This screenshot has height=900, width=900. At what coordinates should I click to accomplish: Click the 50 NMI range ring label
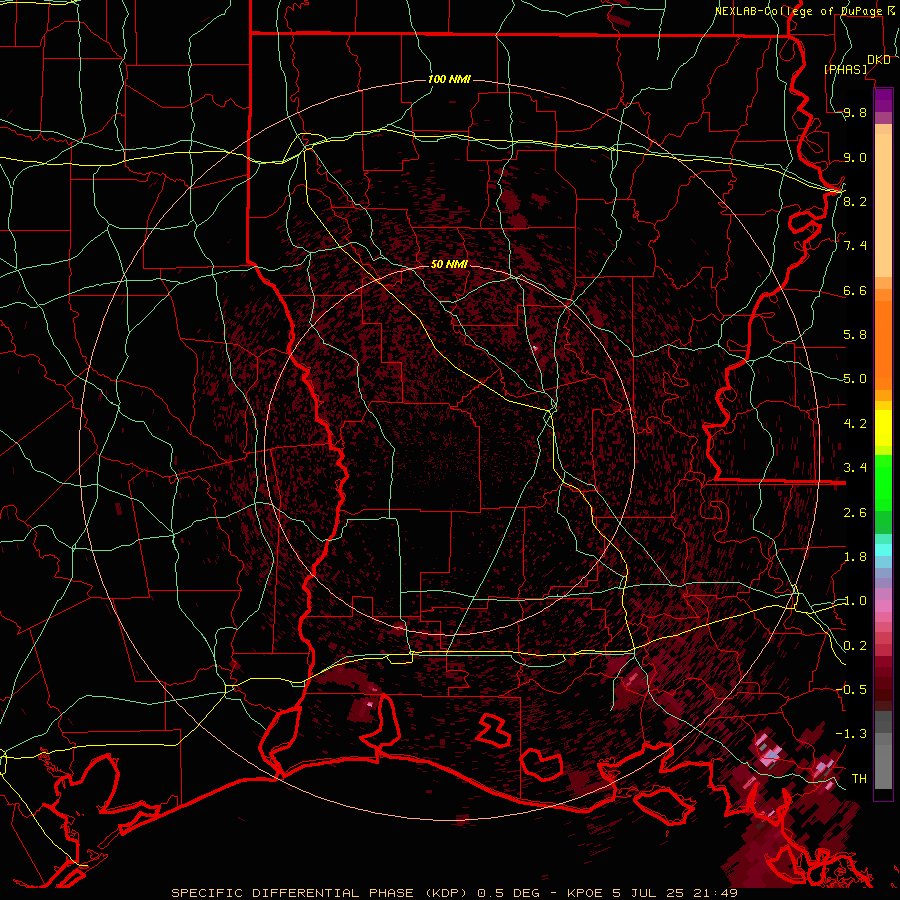[x=449, y=264]
